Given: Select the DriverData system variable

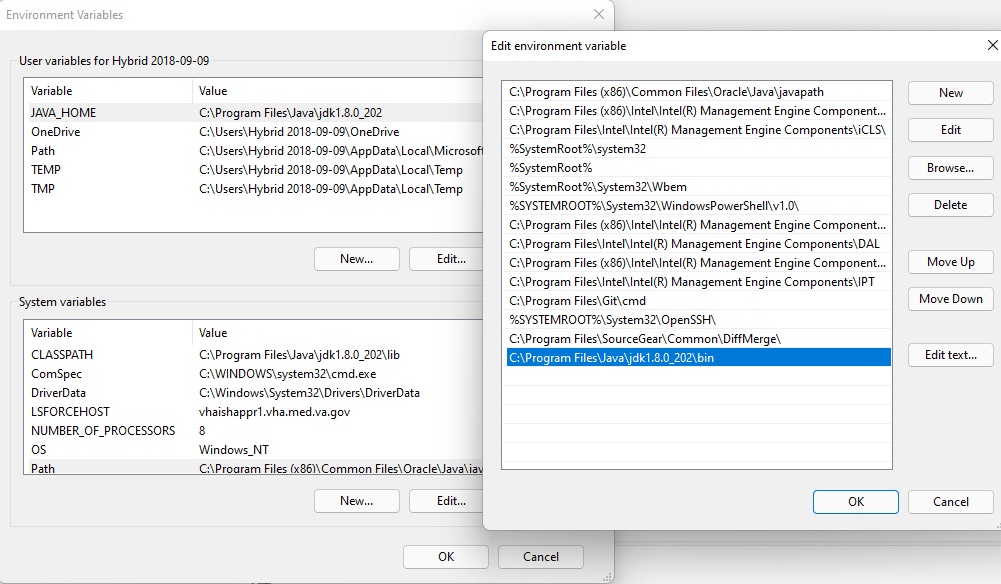Looking at the screenshot, I should 255,393.
